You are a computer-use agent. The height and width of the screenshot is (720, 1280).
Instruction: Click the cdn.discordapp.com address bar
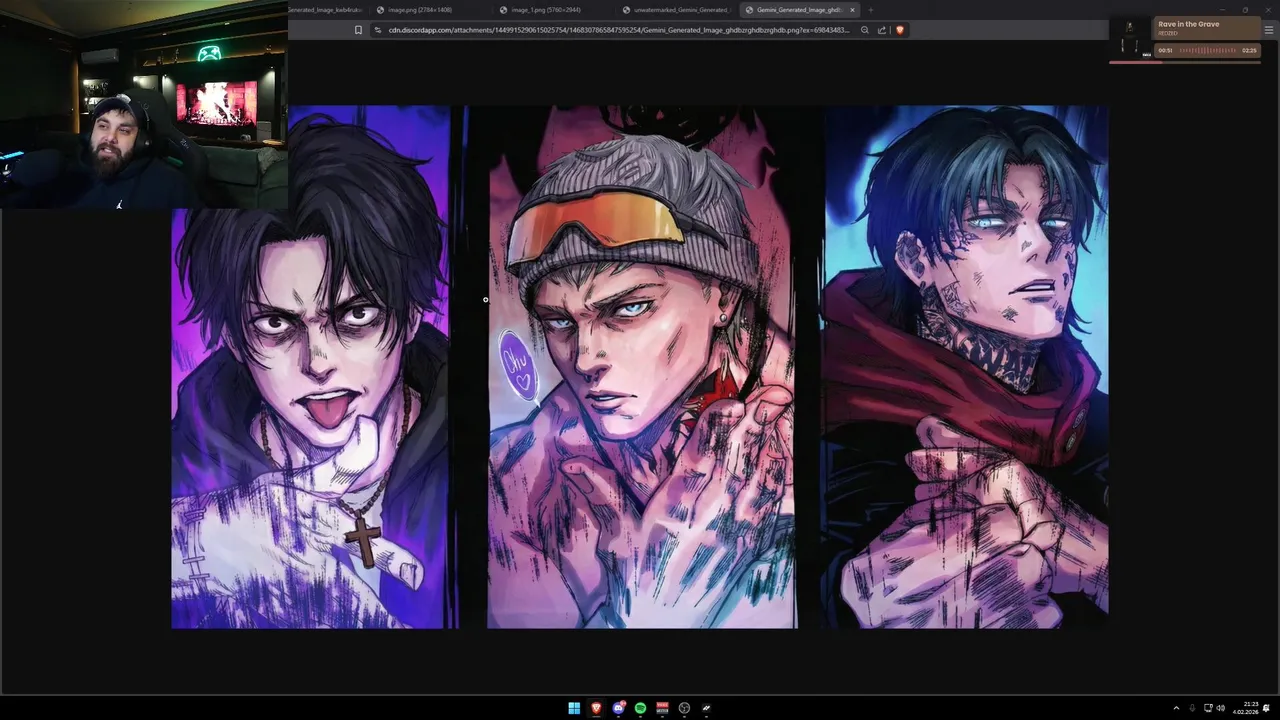pos(618,30)
